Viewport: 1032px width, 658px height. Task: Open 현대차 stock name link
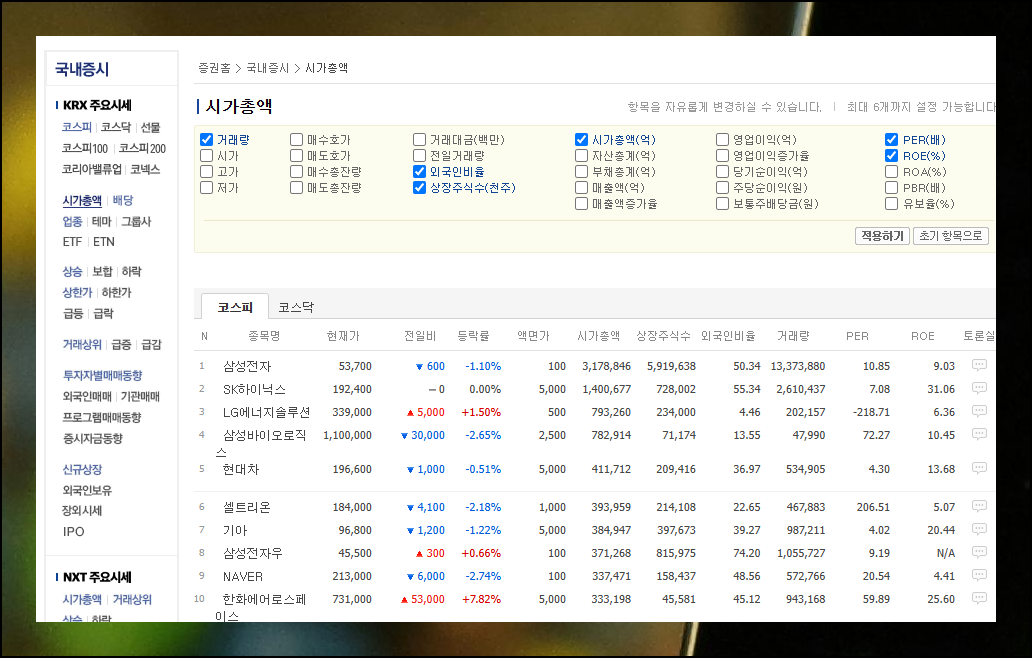click(241, 469)
